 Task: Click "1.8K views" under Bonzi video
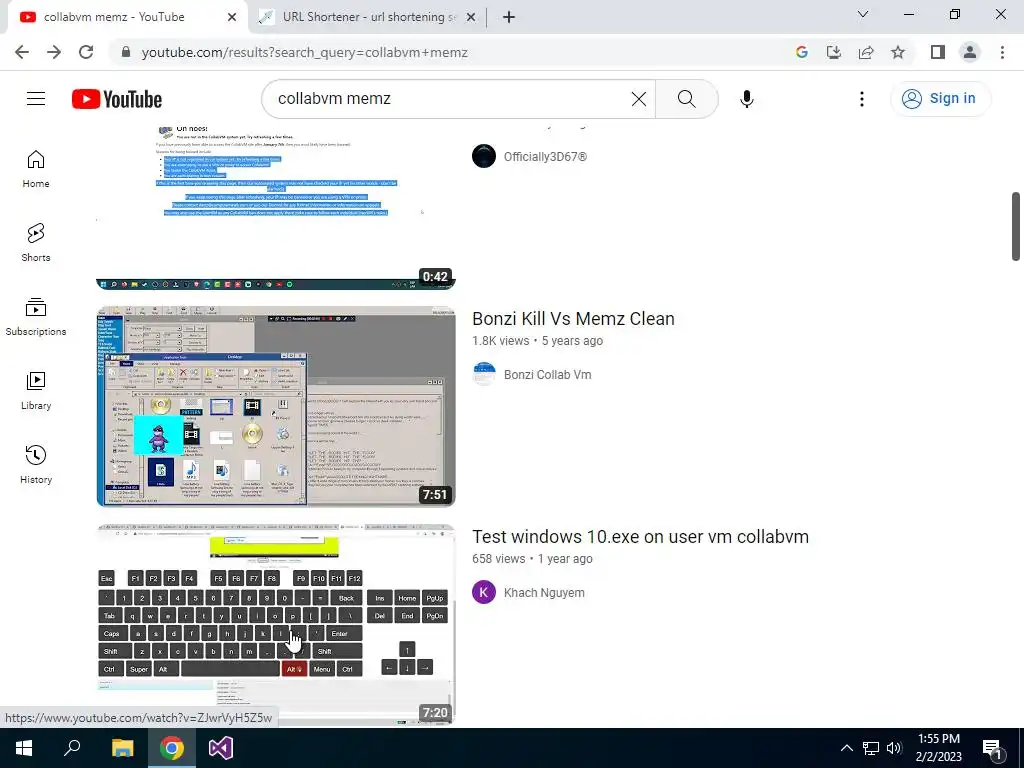pos(501,341)
